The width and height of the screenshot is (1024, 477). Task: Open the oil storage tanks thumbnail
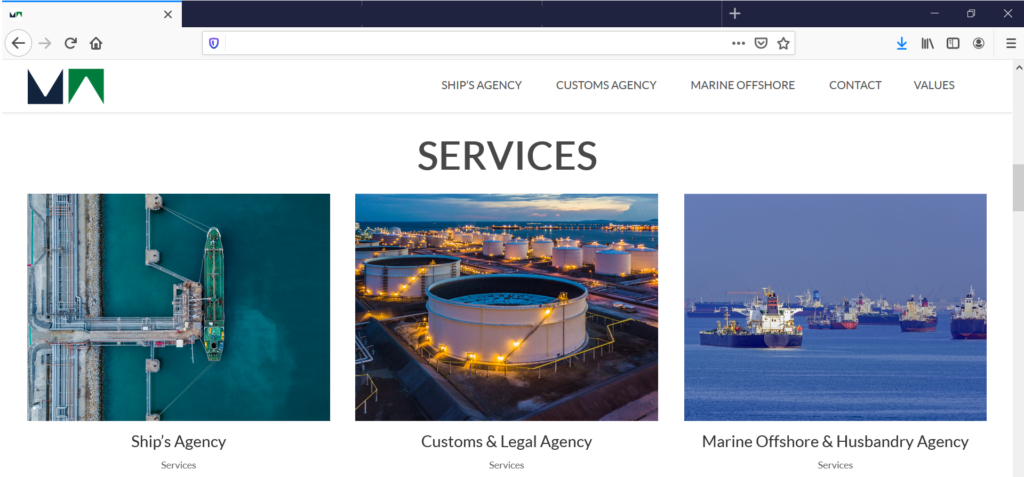[x=506, y=307]
